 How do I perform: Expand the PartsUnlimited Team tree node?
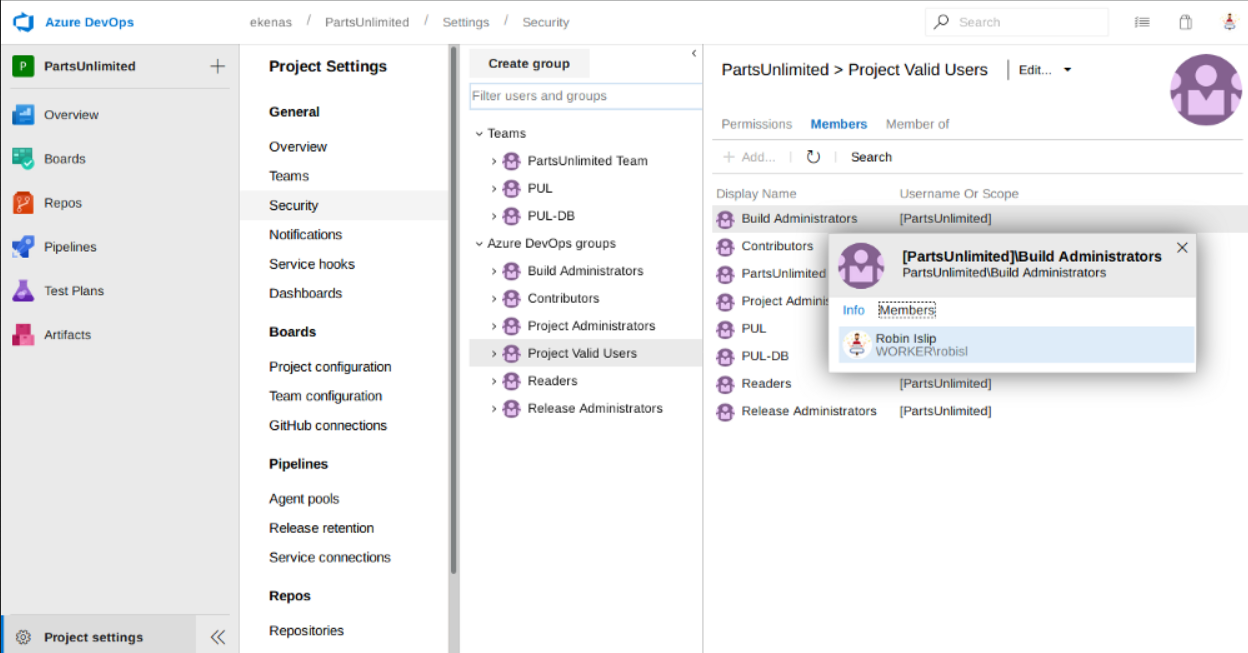coord(494,161)
